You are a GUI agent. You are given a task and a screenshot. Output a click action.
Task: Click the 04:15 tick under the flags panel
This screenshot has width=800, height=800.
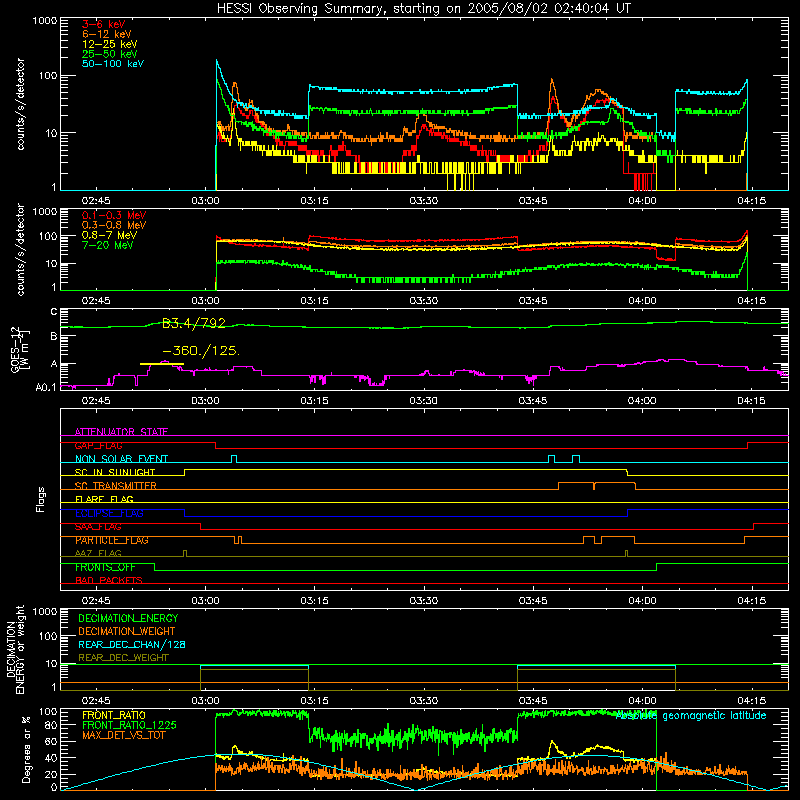click(752, 601)
